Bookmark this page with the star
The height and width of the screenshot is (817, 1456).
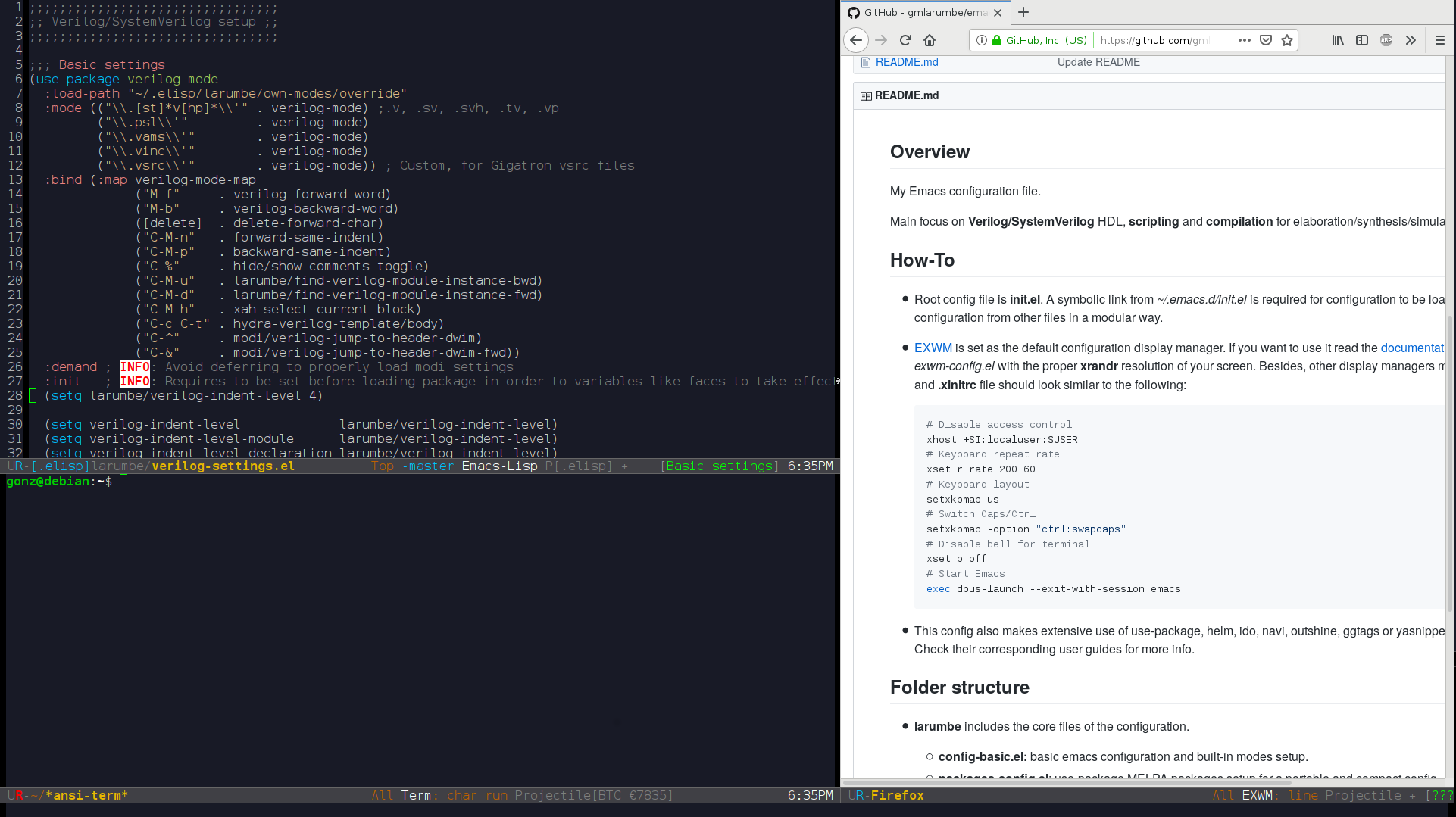point(1287,40)
